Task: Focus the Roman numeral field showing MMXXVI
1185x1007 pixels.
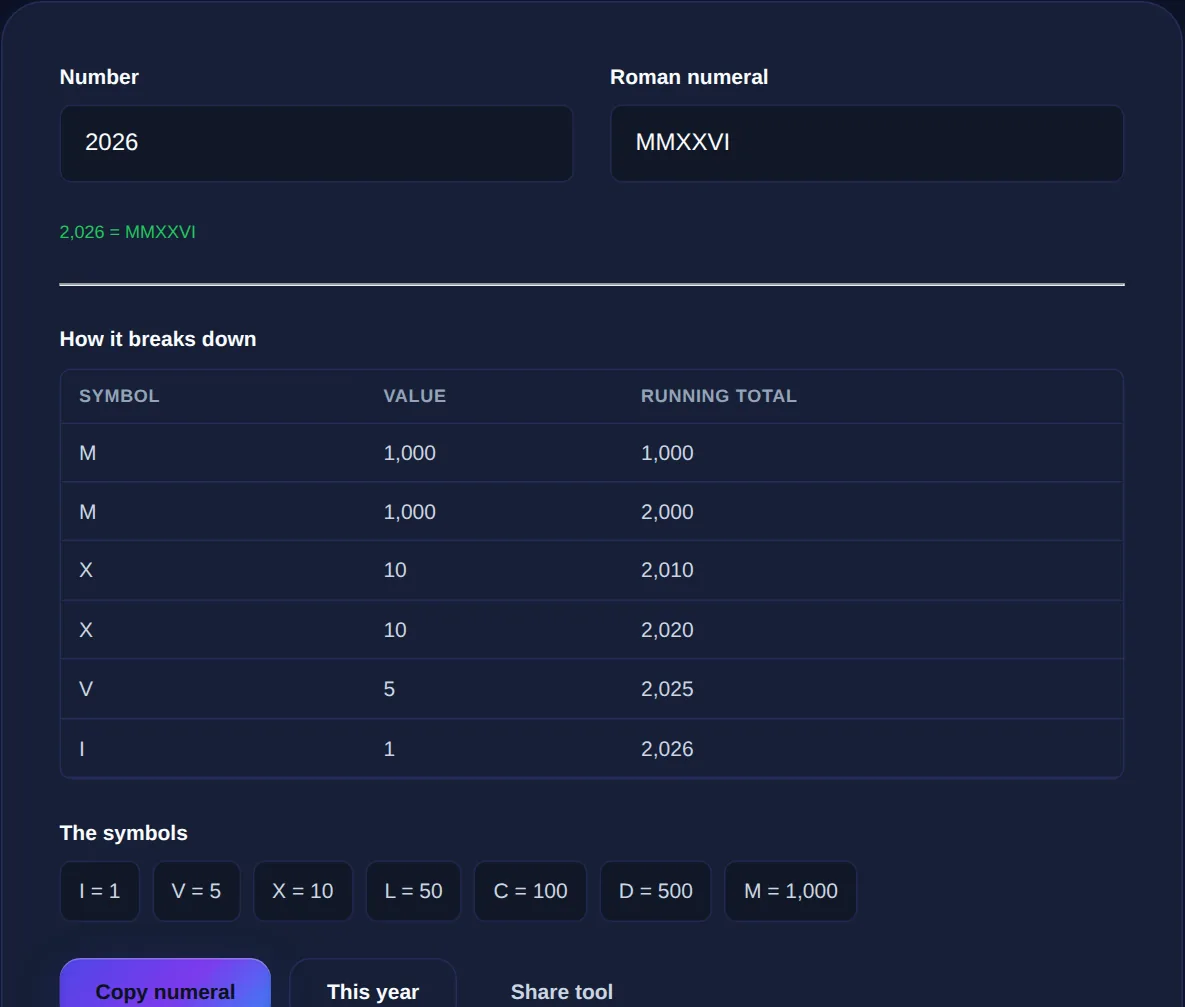Action: click(867, 143)
